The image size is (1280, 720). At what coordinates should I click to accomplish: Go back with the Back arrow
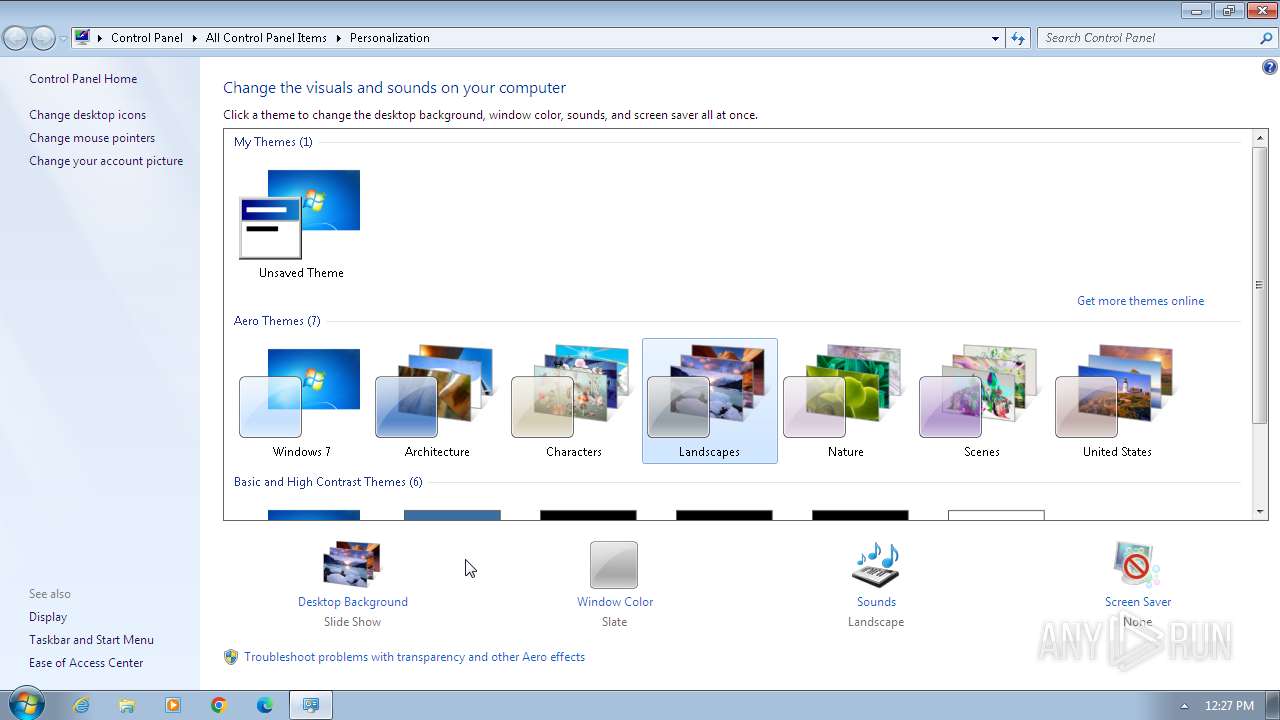point(15,38)
